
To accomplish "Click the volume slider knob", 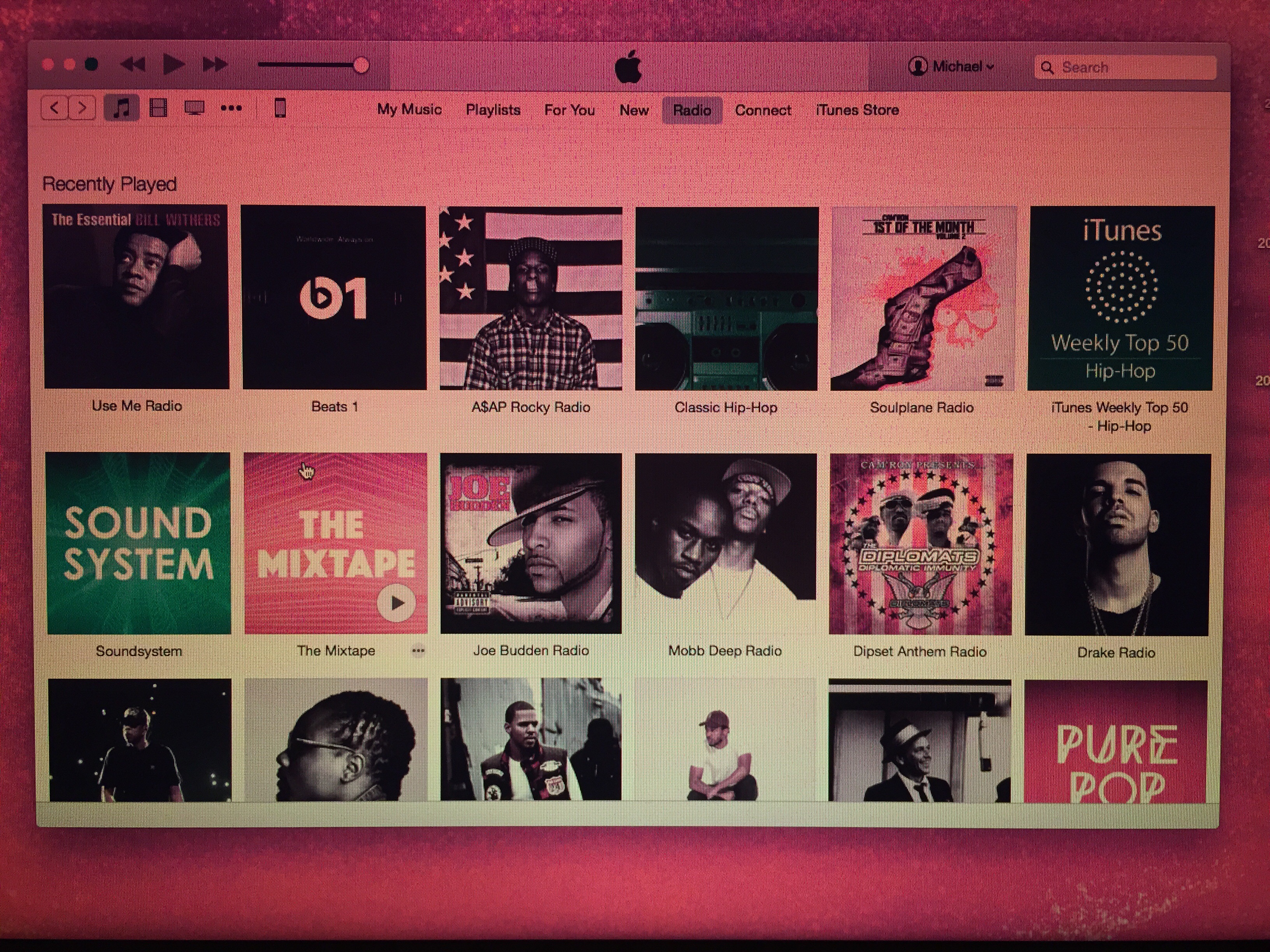I will point(361,65).
